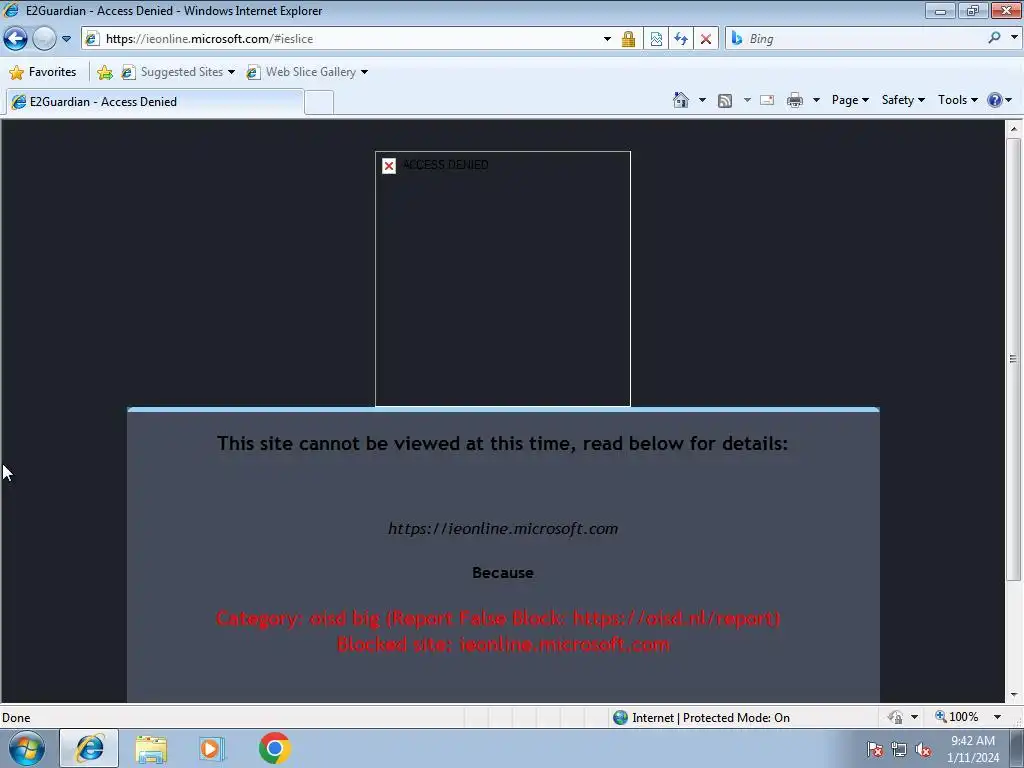Click the Help question mark icon
Screen dimensions: 1024x768
pyautogui.click(x=995, y=100)
